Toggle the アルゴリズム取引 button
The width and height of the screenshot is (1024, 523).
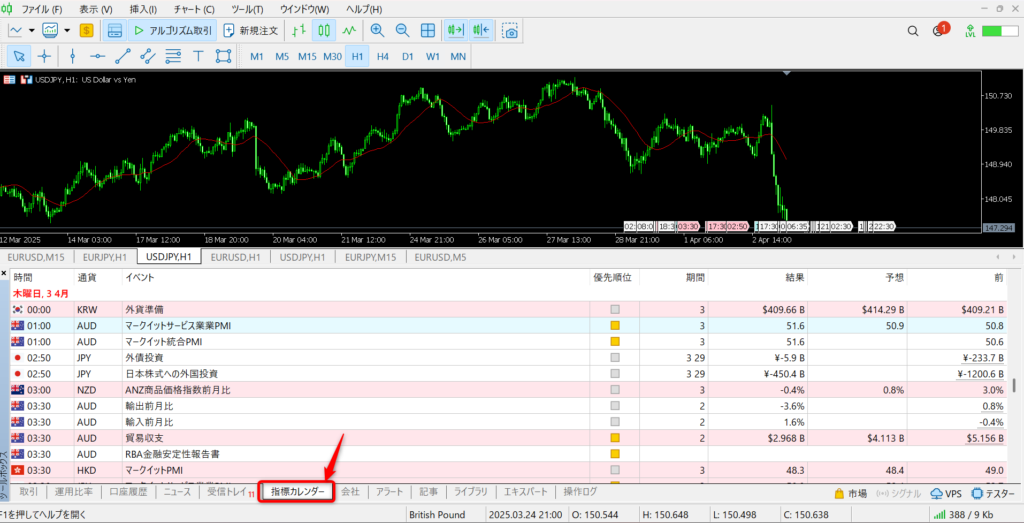point(171,30)
